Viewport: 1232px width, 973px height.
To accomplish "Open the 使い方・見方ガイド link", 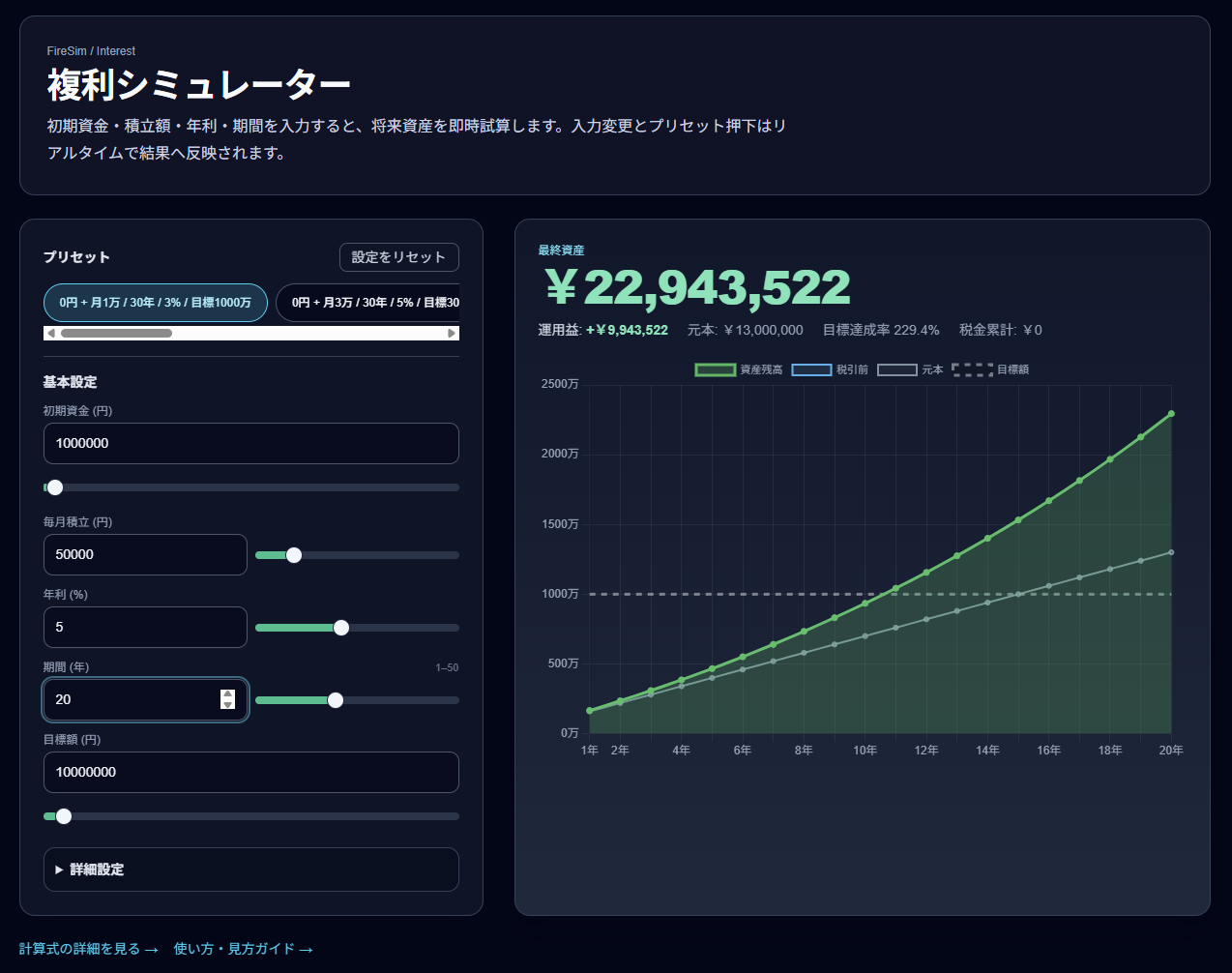I will point(243,949).
